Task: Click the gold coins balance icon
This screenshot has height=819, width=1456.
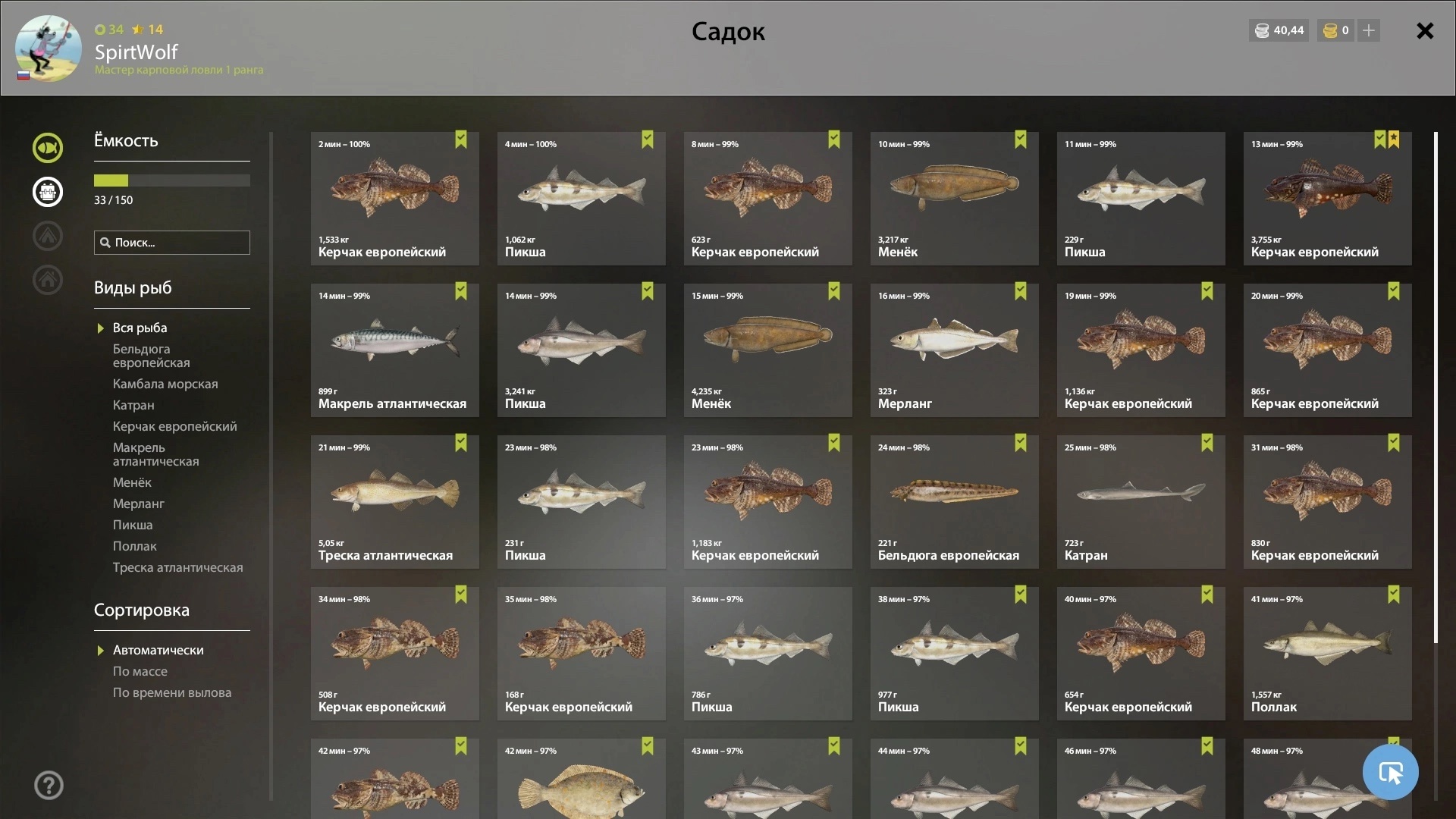Action: click(x=1330, y=30)
